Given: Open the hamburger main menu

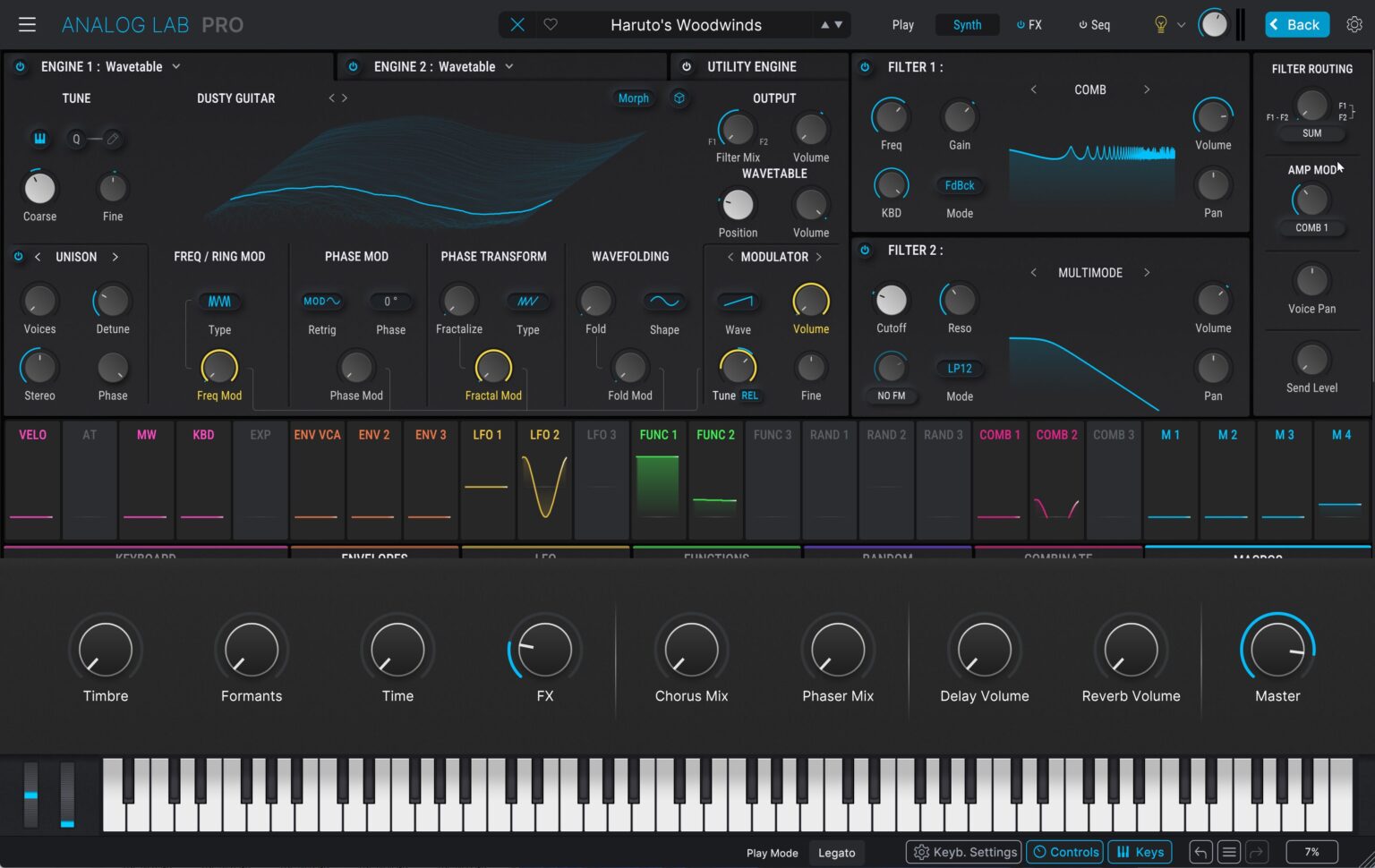Looking at the screenshot, I should click(27, 25).
